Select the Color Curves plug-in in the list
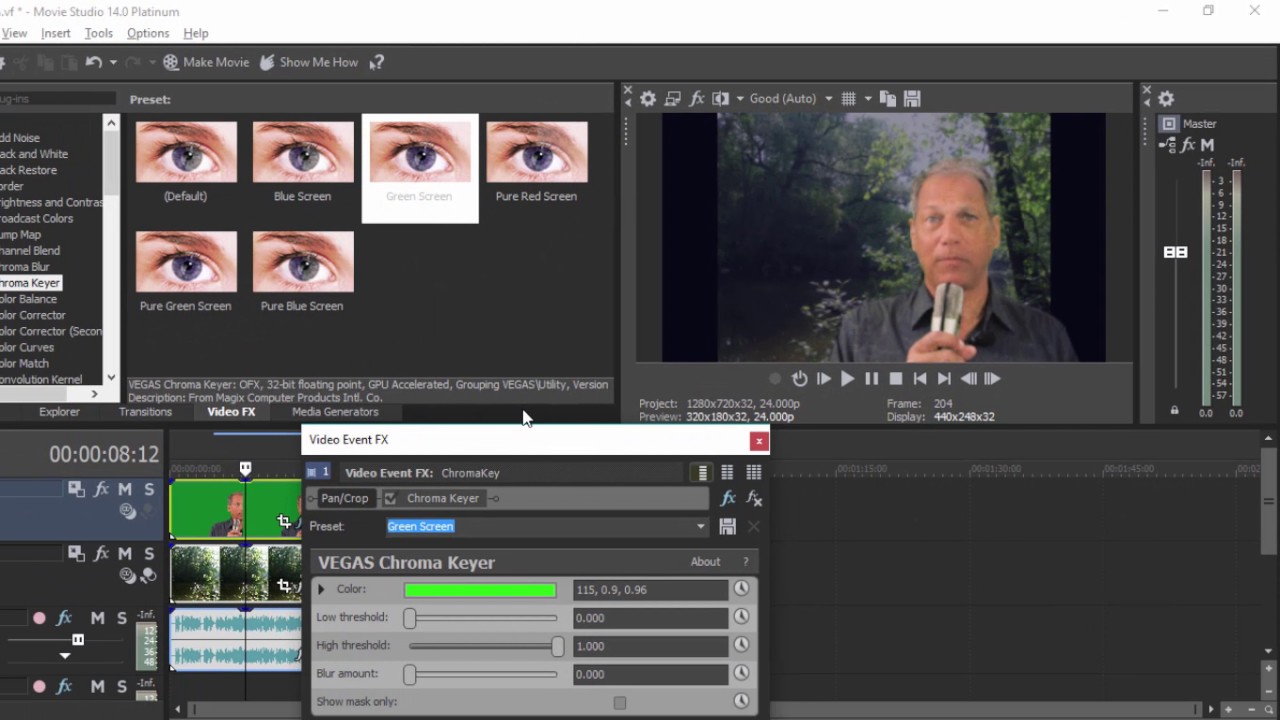 [27, 347]
